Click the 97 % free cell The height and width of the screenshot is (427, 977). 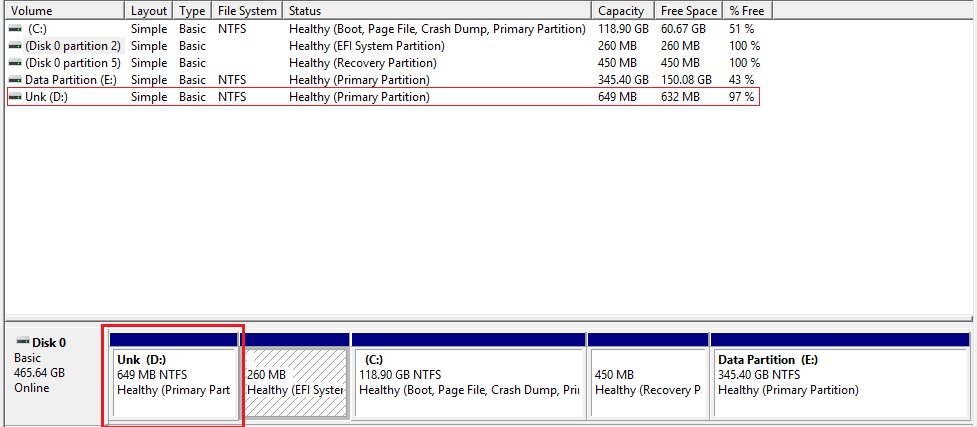[x=741, y=97]
